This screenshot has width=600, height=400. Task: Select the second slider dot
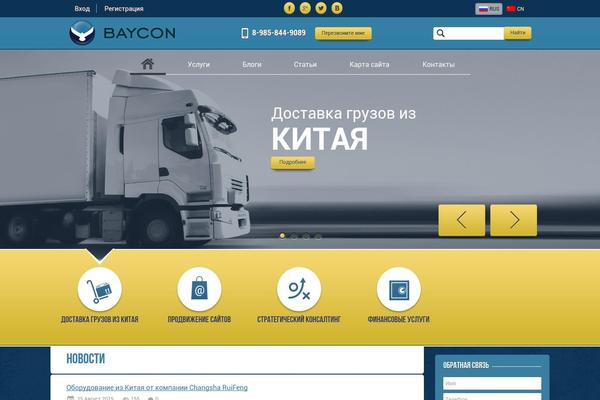[294, 236]
